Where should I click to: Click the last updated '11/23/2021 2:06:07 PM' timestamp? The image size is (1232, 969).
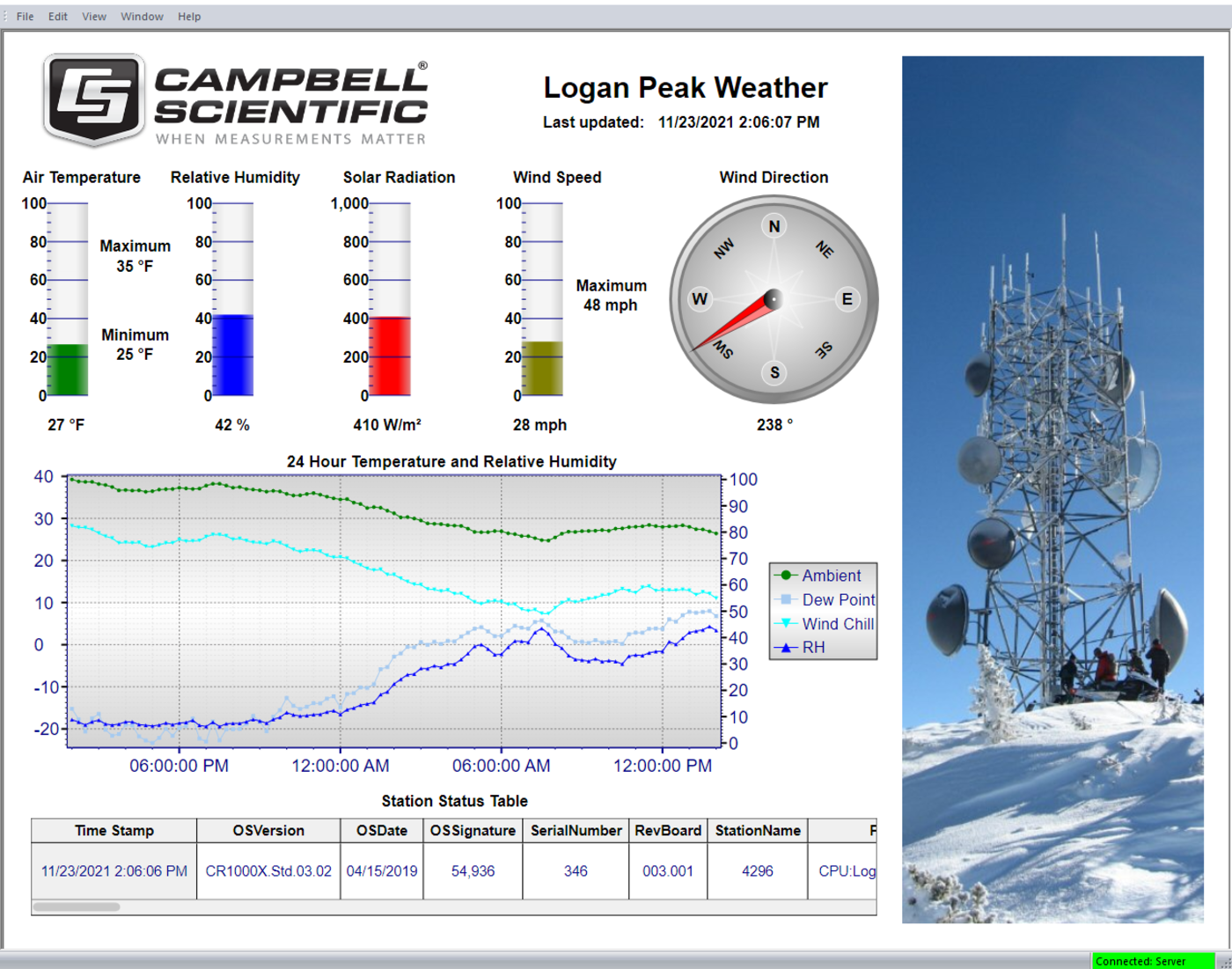click(739, 122)
